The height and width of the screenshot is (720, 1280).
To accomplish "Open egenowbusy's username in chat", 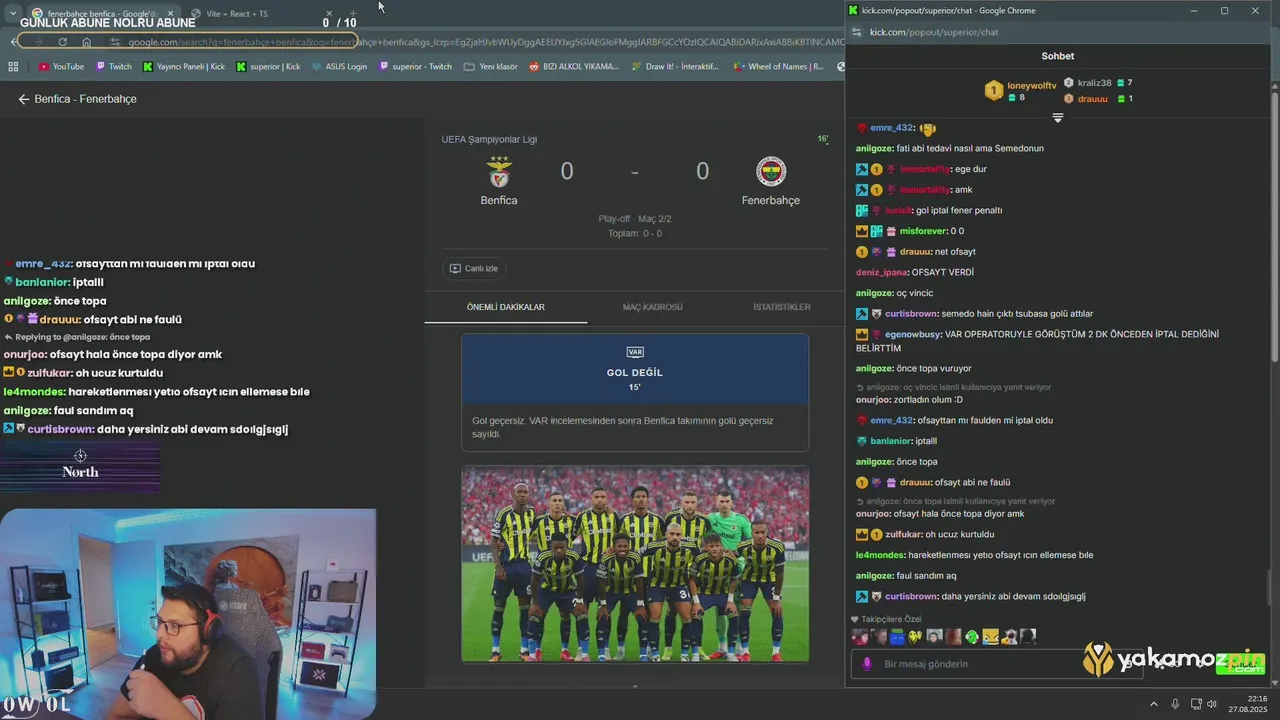I will point(914,334).
